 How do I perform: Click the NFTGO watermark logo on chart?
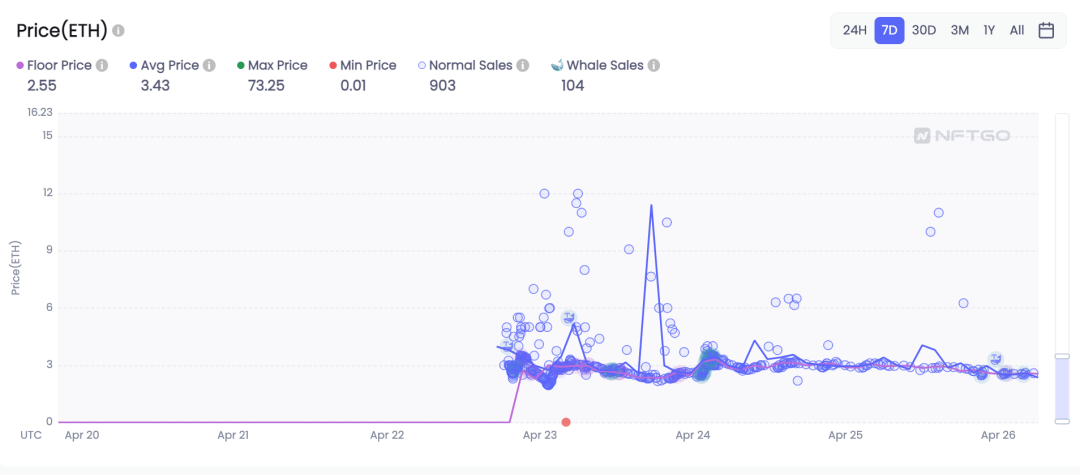[962, 136]
